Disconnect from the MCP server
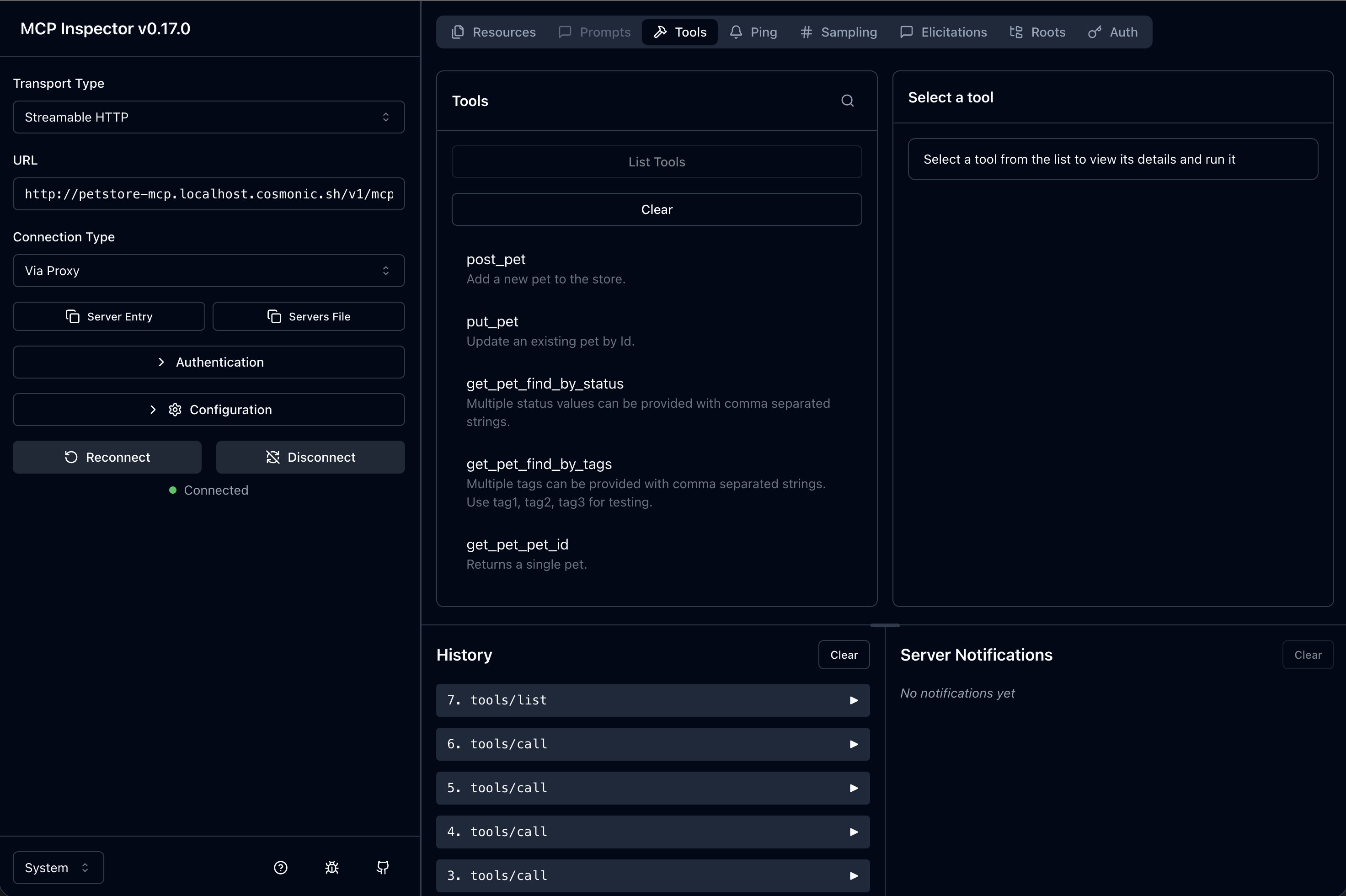This screenshot has height=896, width=1346. [310, 457]
